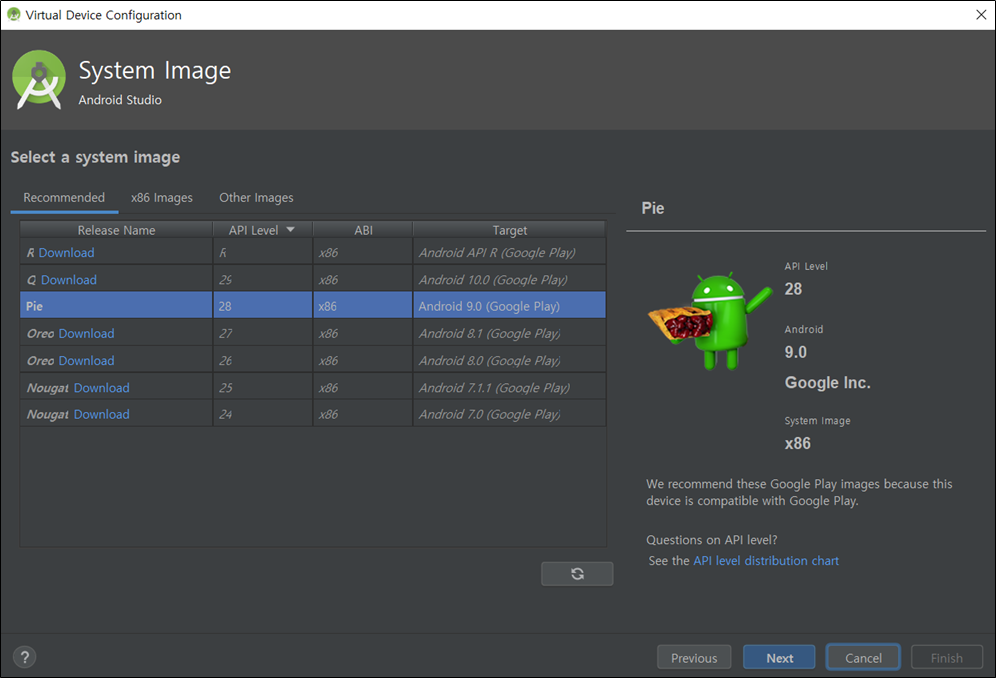
Task: Open help with the question mark icon
Action: (25, 657)
